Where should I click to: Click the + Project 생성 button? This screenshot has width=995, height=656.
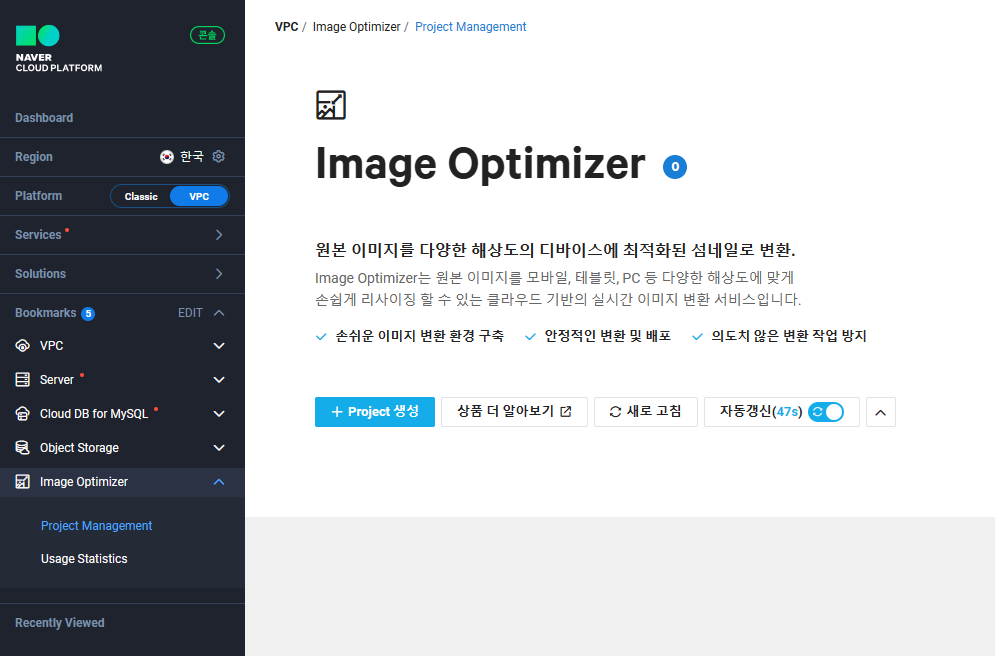374,412
